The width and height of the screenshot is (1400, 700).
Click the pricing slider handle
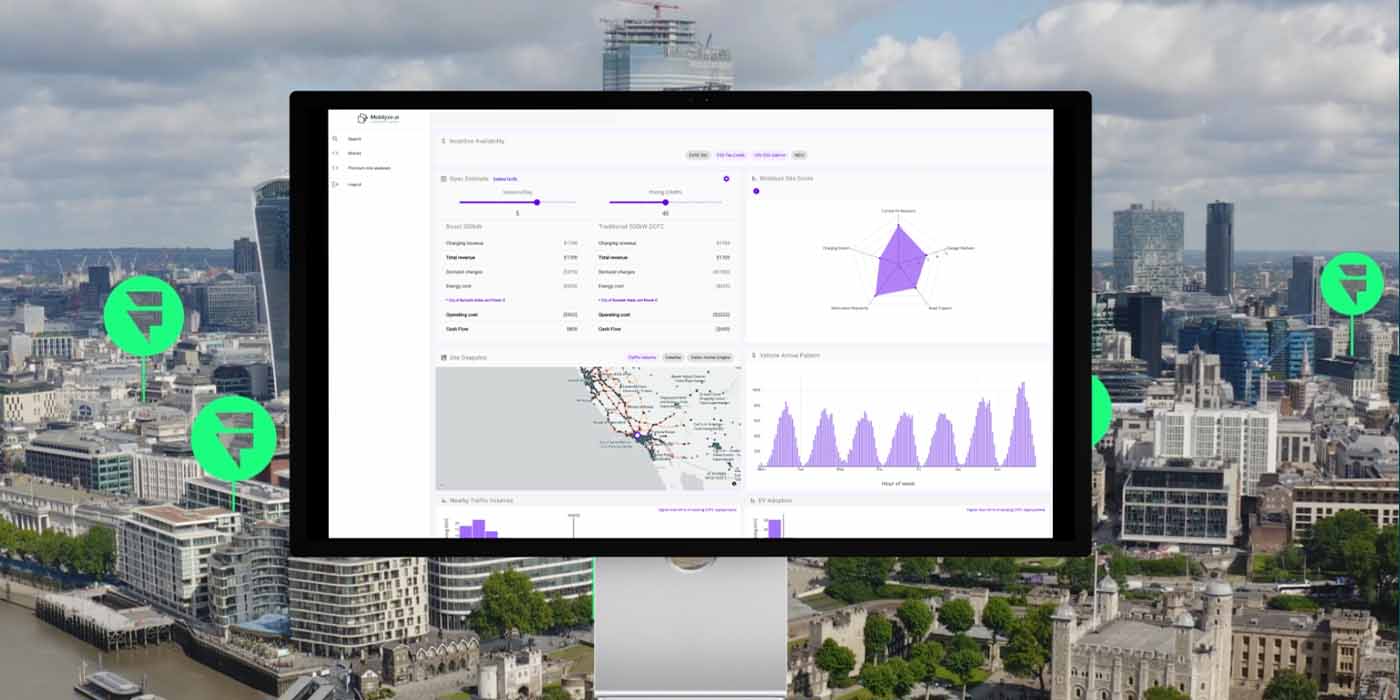[665, 202]
